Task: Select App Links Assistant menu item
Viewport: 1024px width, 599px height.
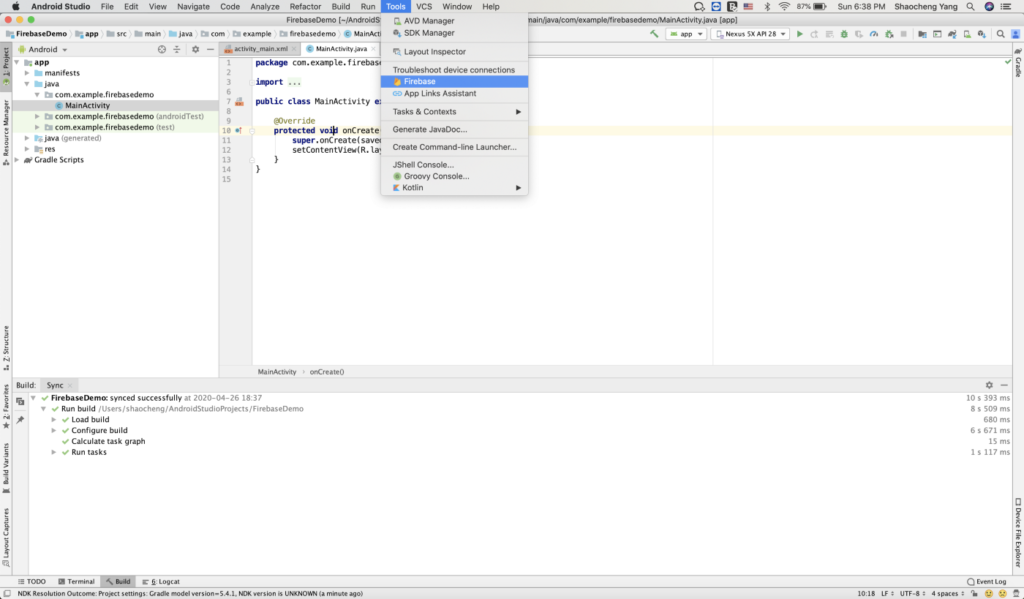Action: pyautogui.click(x=455, y=93)
